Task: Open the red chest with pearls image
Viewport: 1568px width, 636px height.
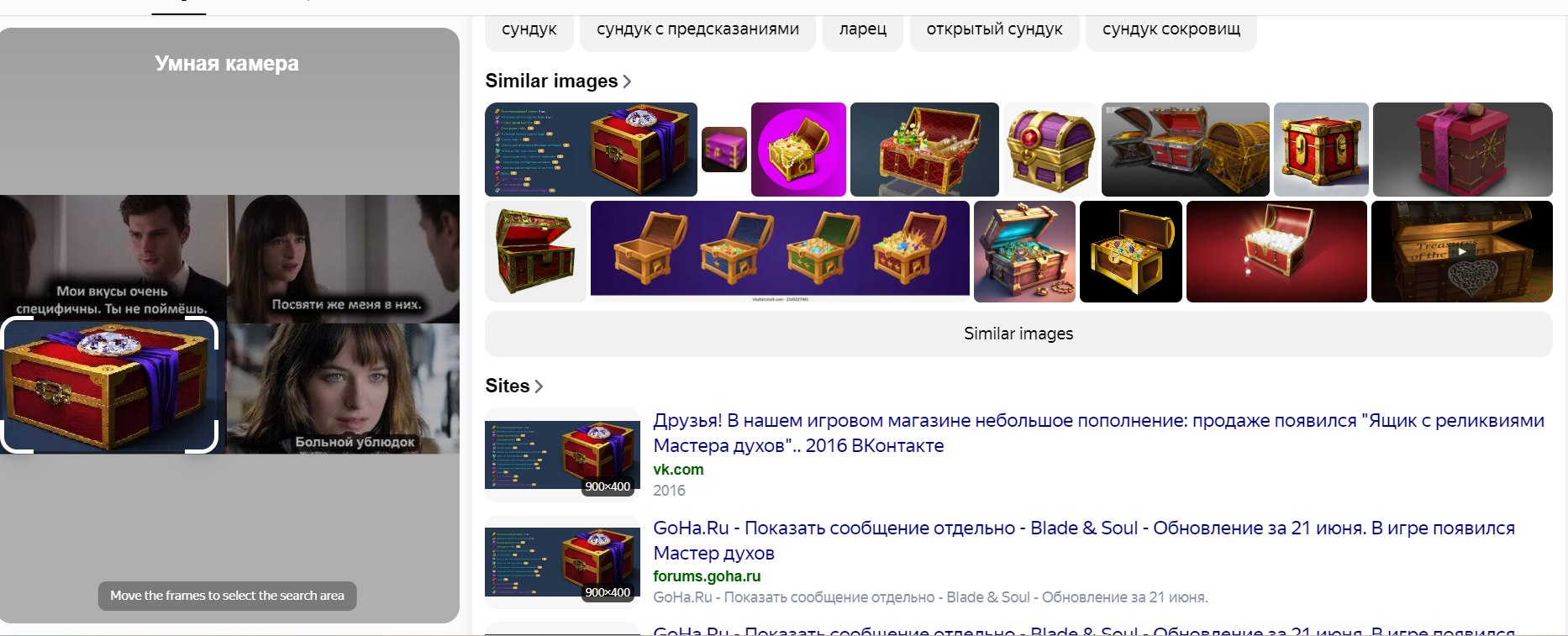Action: pos(1276,251)
